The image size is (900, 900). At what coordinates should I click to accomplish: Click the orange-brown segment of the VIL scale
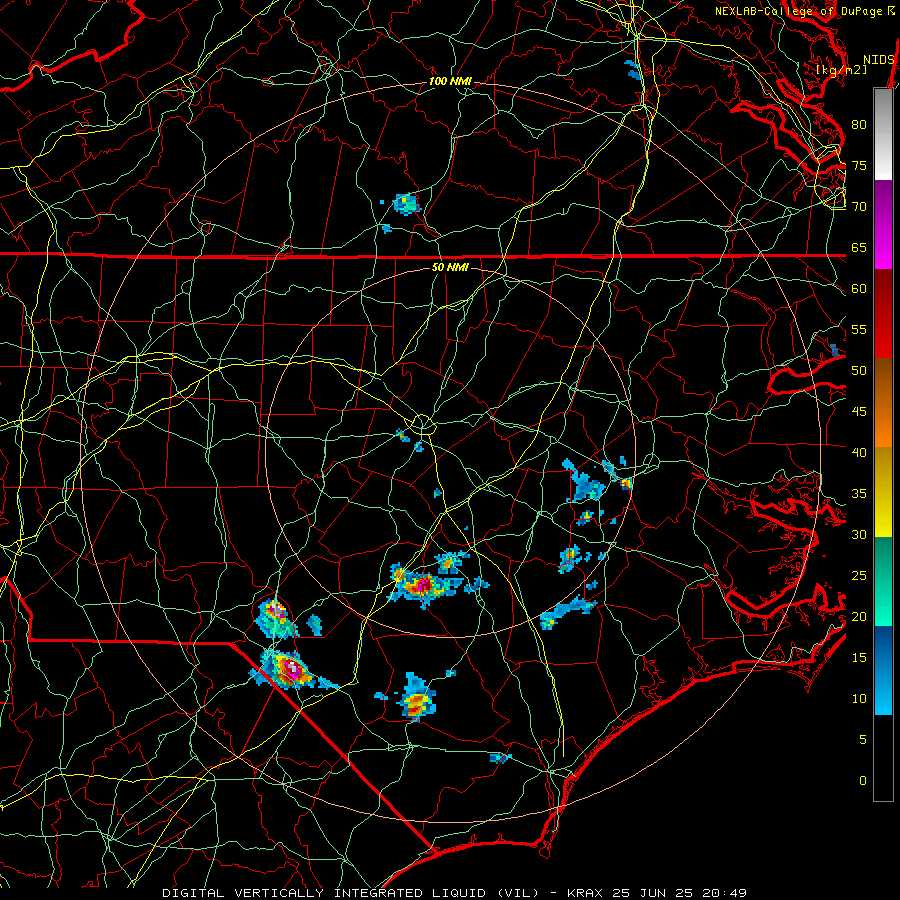click(x=883, y=403)
